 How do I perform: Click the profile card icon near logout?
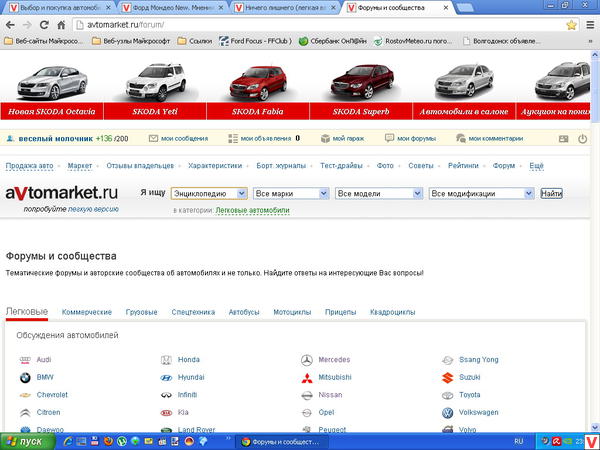click(x=564, y=139)
